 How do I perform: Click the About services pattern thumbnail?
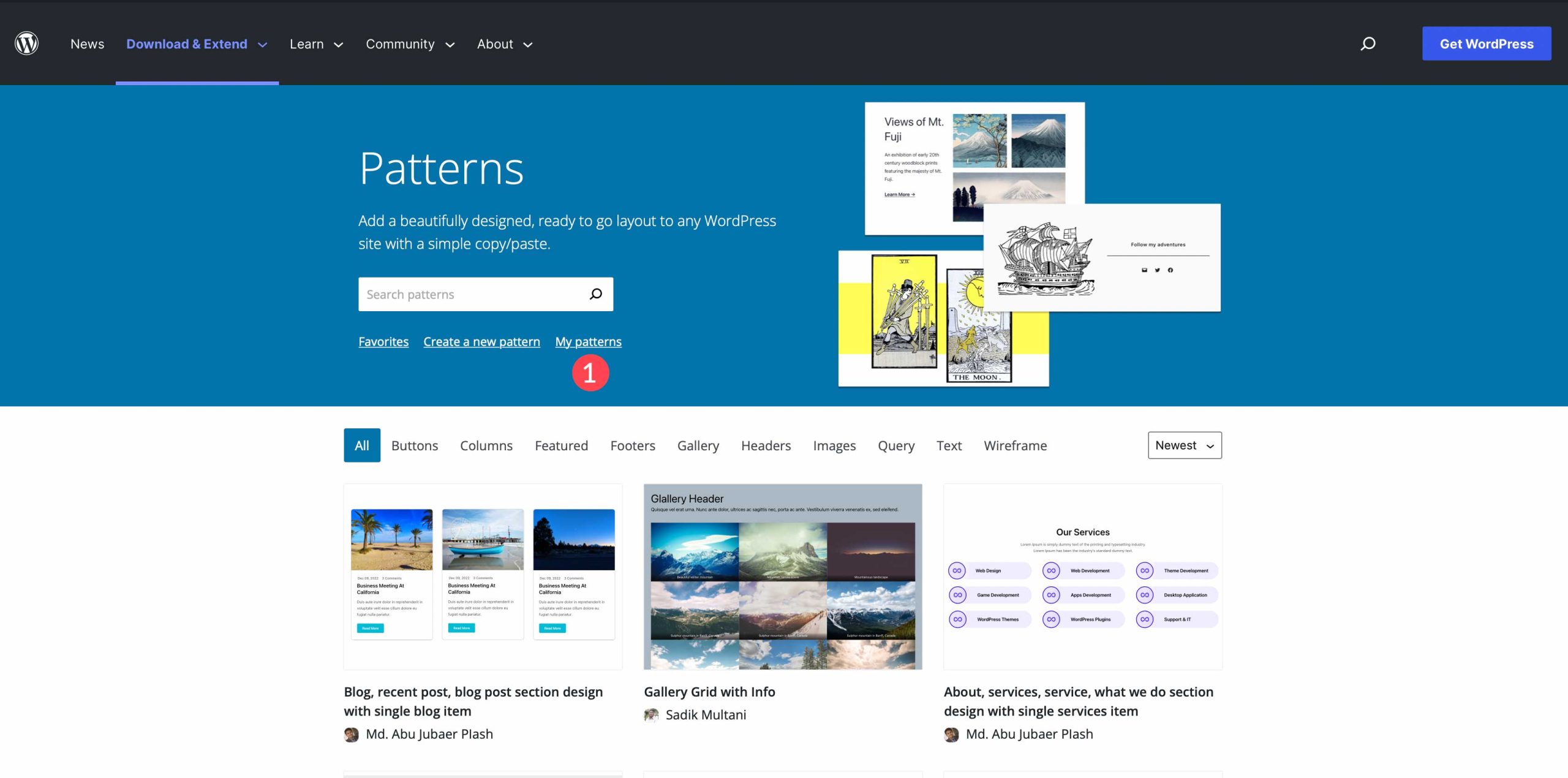click(x=1083, y=576)
